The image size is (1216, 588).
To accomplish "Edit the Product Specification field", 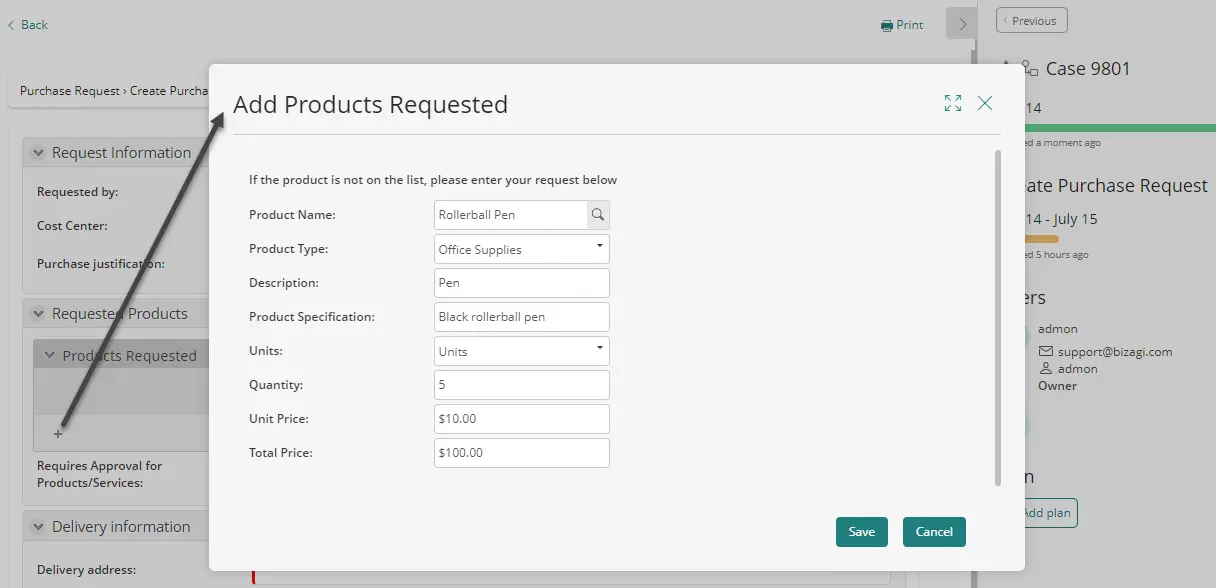I will click(x=522, y=317).
